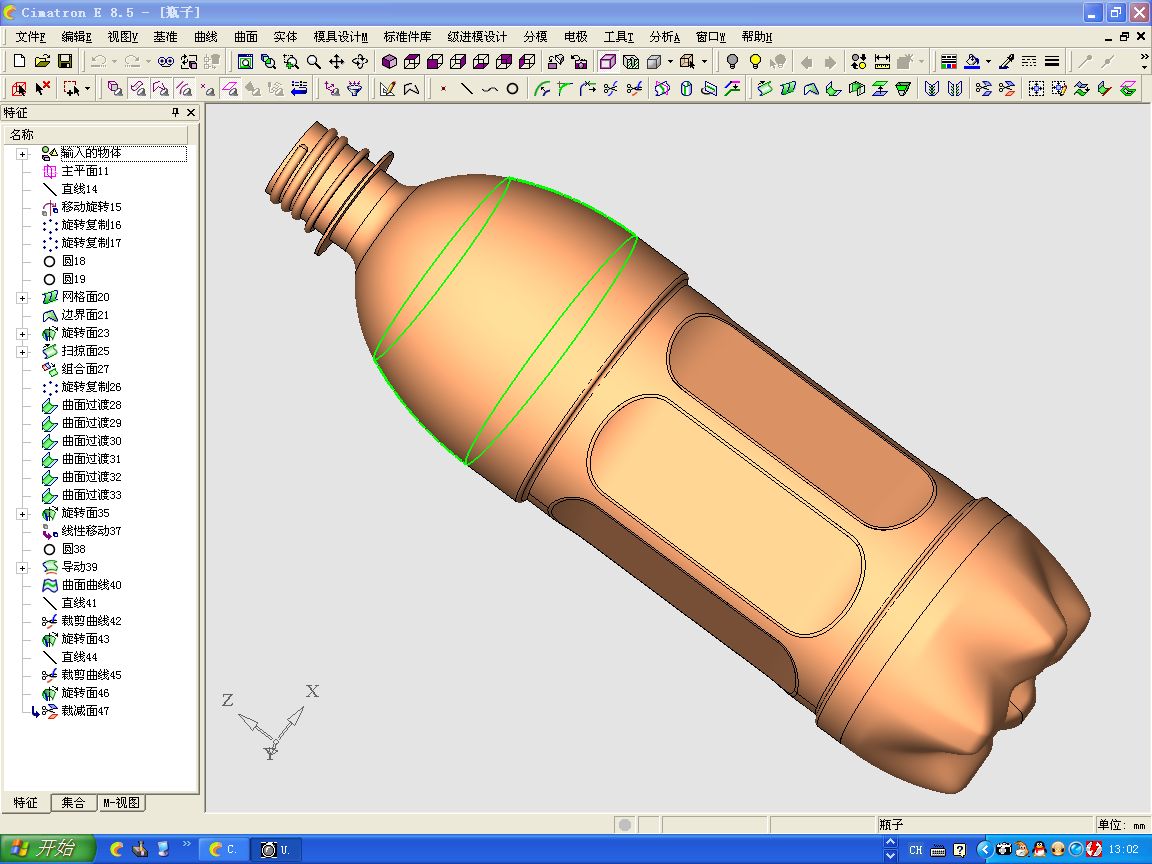Activate the Pan four-arrow tool
The width and height of the screenshot is (1152, 864).
point(336,62)
